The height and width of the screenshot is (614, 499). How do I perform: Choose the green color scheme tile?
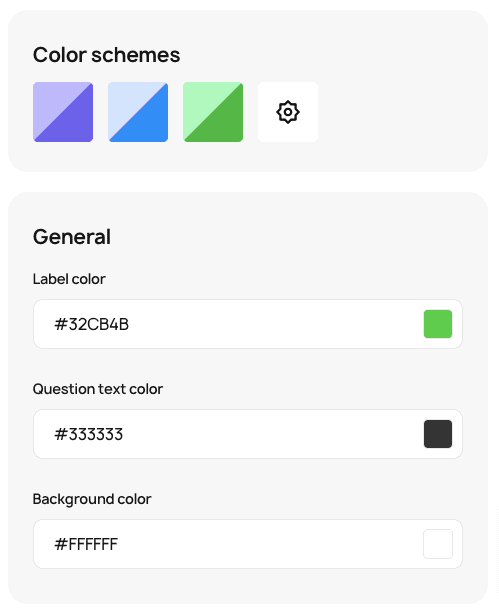(213, 112)
